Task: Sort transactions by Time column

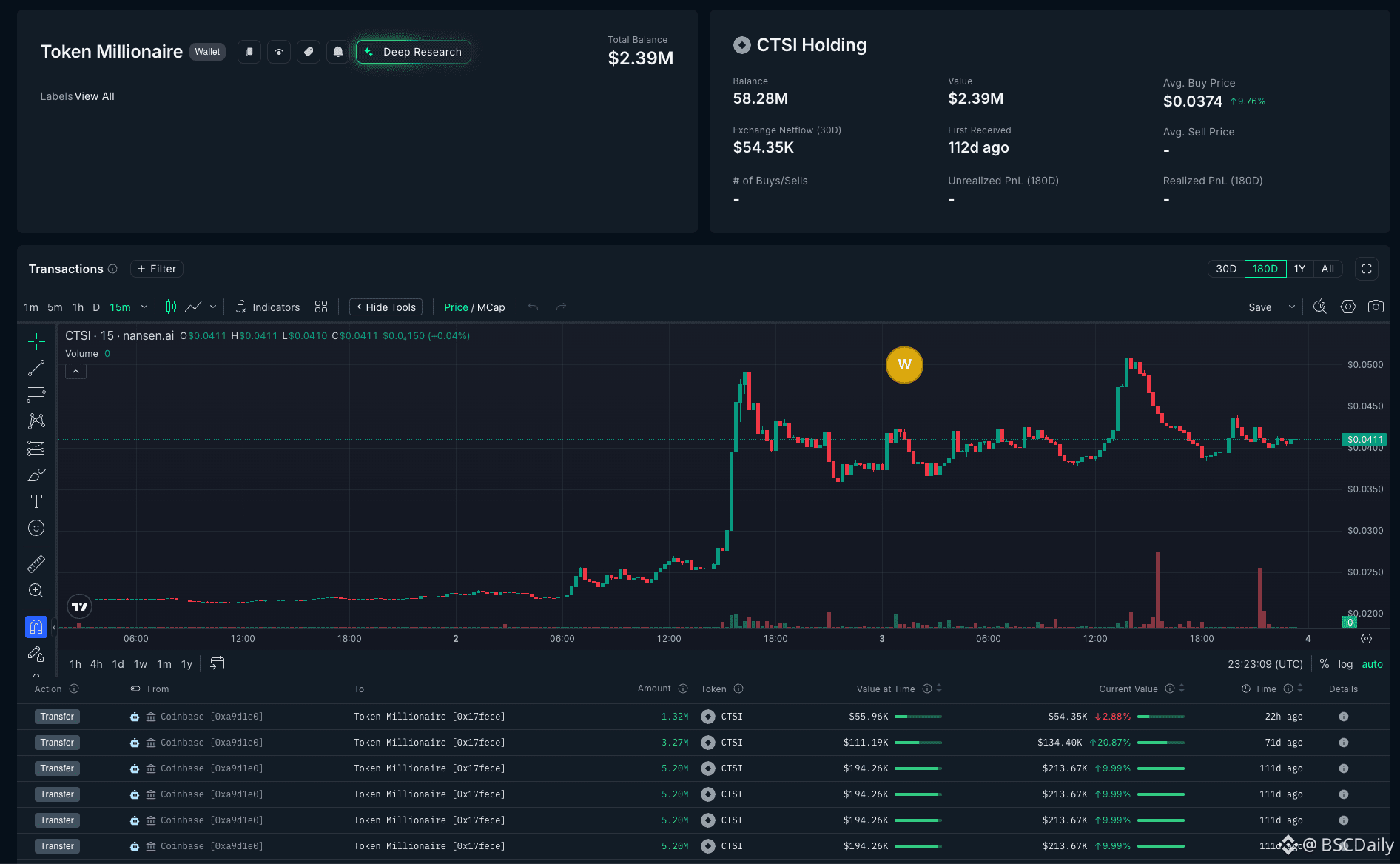Action: [1300, 689]
